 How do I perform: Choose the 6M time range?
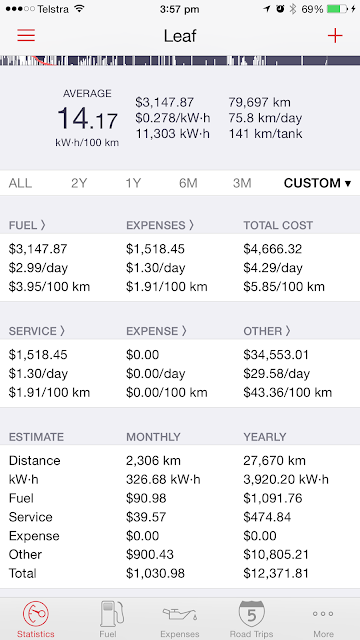click(188, 183)
